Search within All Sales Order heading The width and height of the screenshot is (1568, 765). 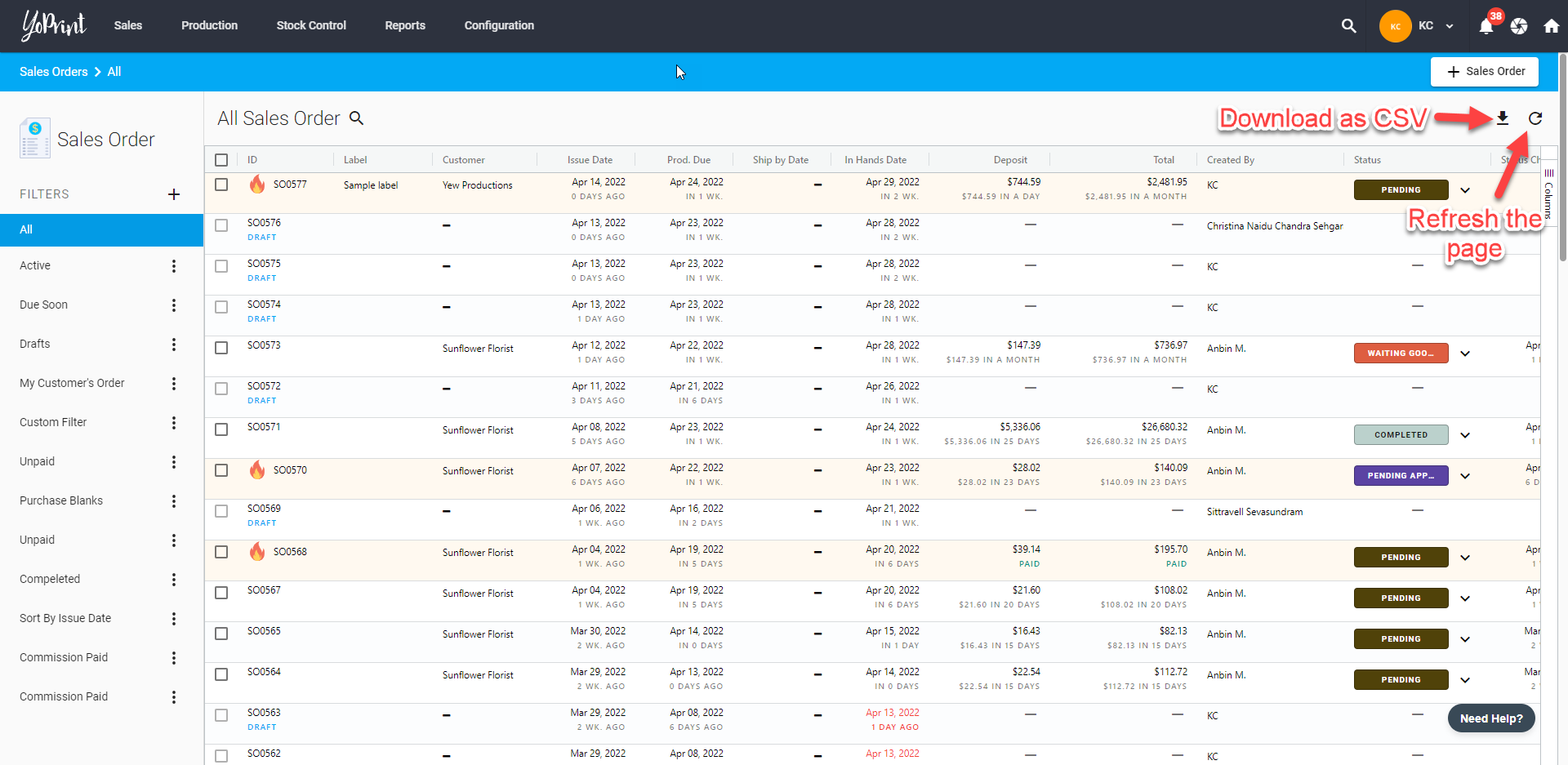(x=357, y=118)
